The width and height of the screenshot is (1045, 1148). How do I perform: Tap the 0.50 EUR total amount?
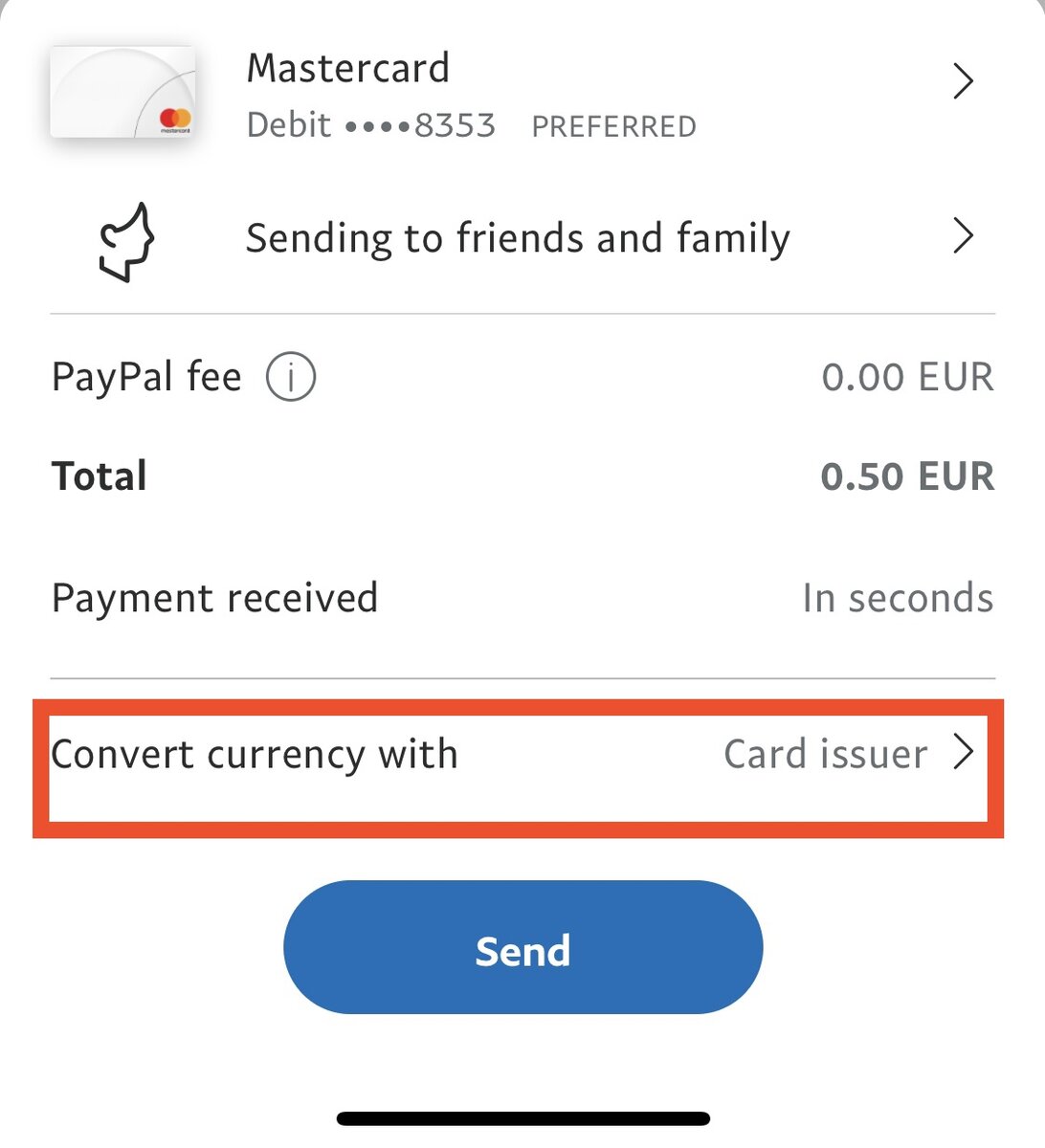coord(907,476)
